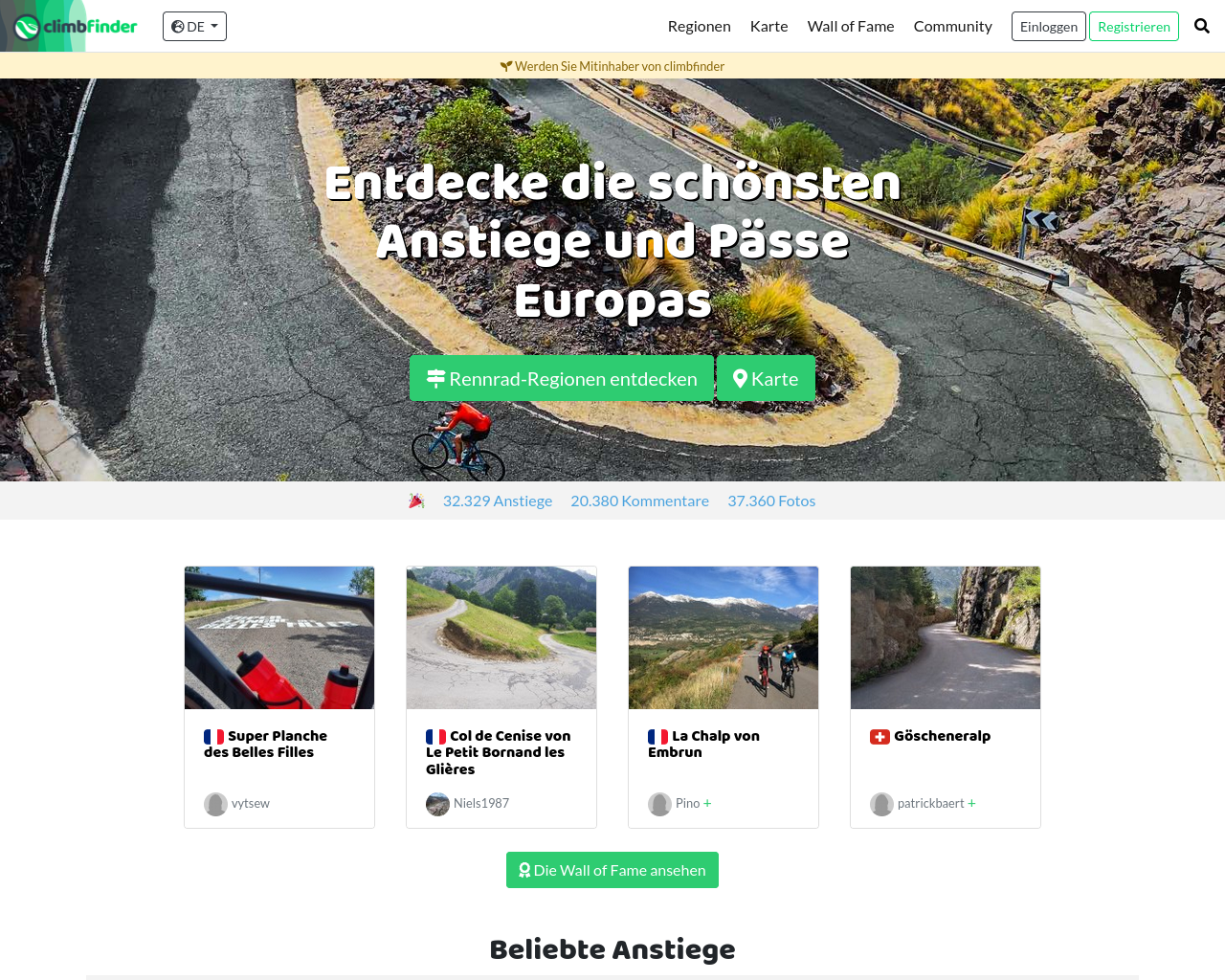The height and width of the screenshot is (980, 1225).
Task: Go to Wall of Fame in navigation
Action: coord(851,26)
